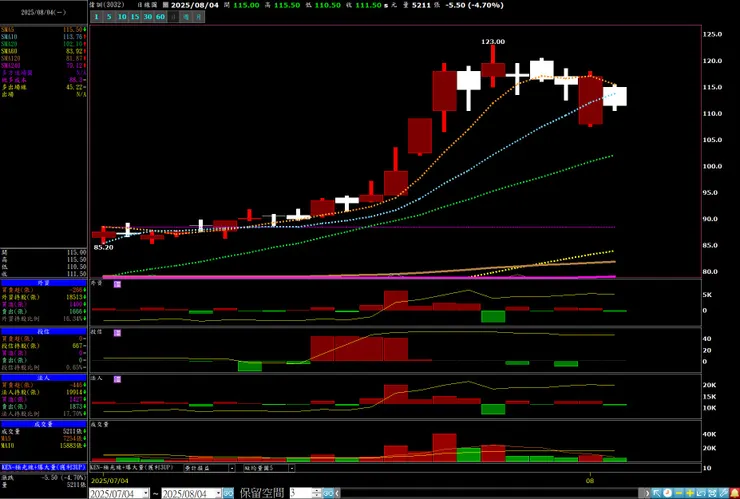Screen dimensions: 740x499
Task: Click the last white candlestick on chart
Action: [615, 96]
